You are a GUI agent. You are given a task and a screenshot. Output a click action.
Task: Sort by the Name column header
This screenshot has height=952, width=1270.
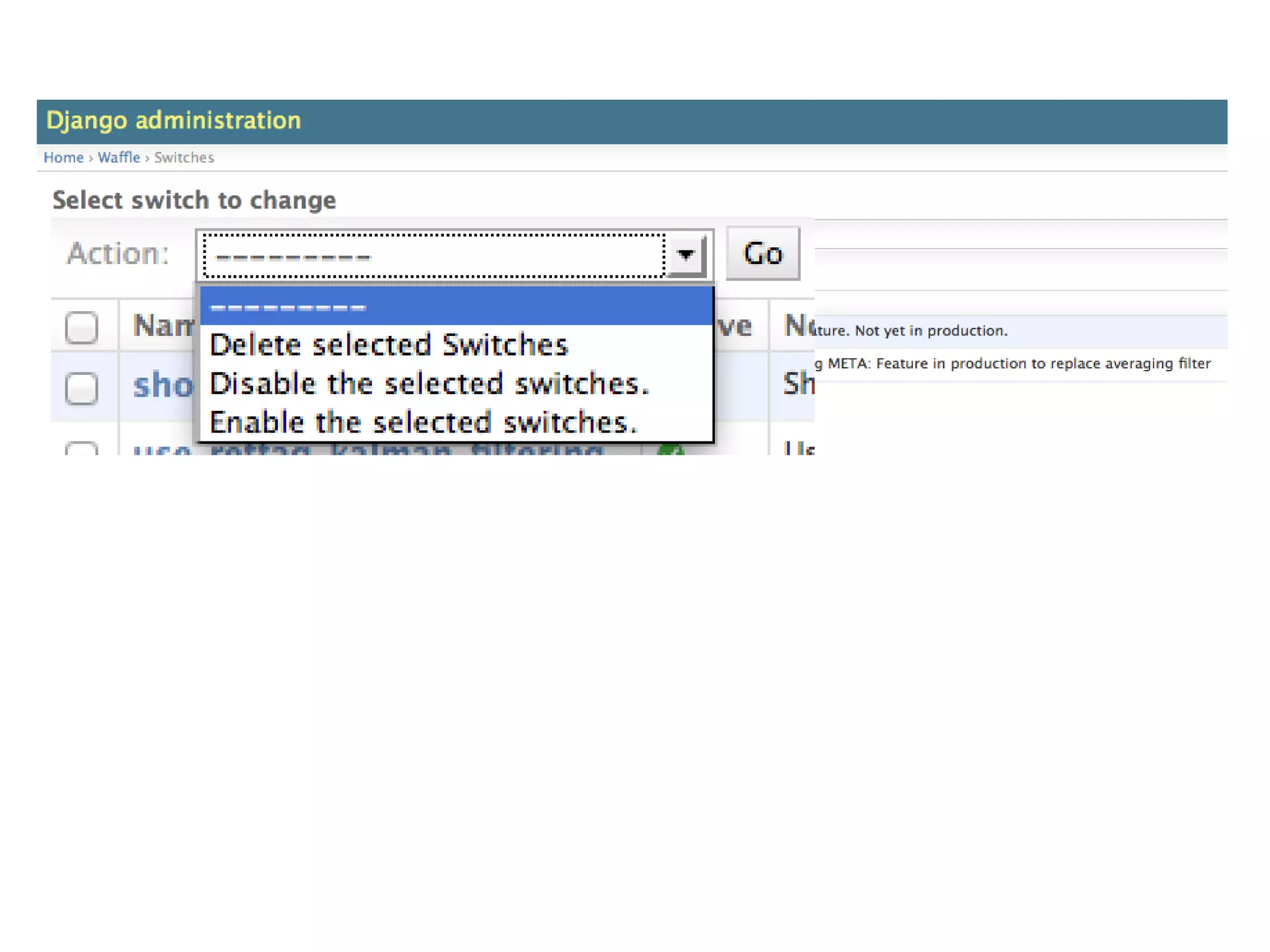pyautogui.click(x=163, y=325)
